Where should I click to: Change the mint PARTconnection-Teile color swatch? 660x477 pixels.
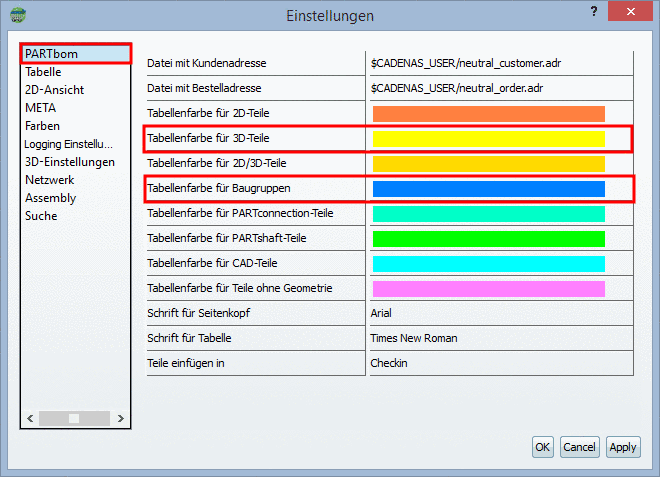pyautogui.click(x=489, y=214)
